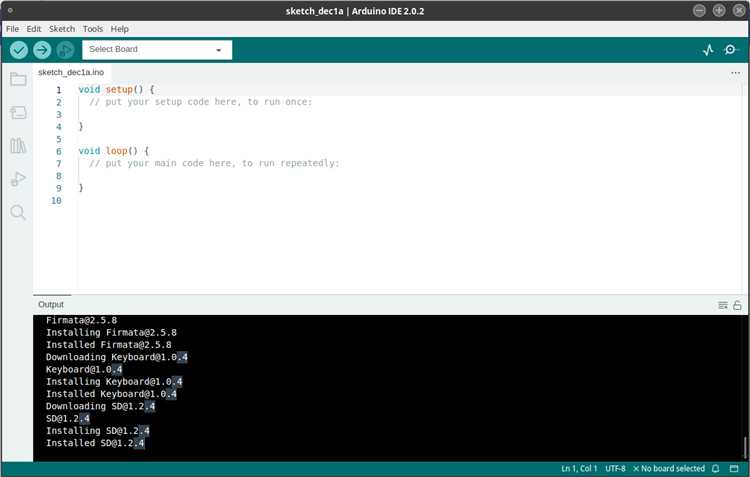
Task: Click 'Installed SD@1.2.4' output line
Action: [95, 443]
